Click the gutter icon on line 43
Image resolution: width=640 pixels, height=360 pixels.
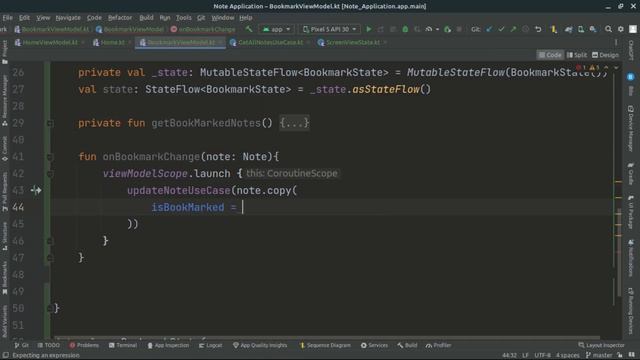[x=36, y=190]
